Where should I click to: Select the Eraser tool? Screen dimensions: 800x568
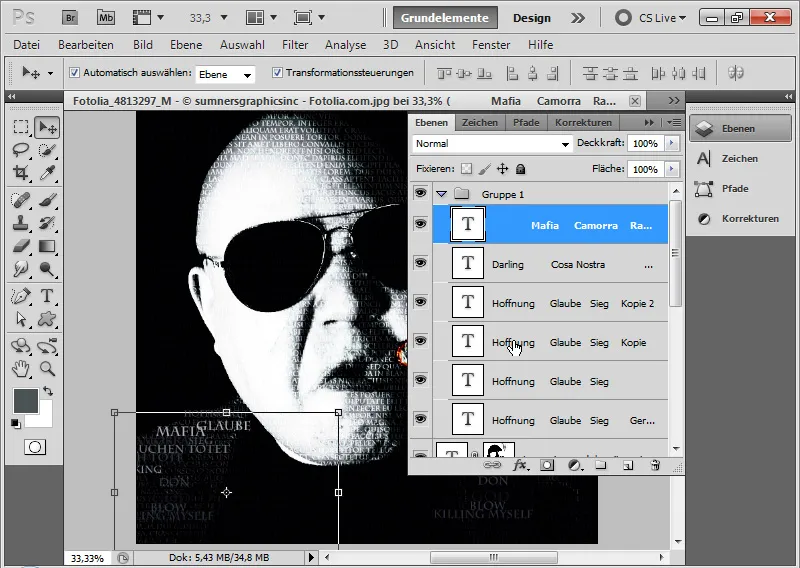pyautogui.click(x=21, y=246)
